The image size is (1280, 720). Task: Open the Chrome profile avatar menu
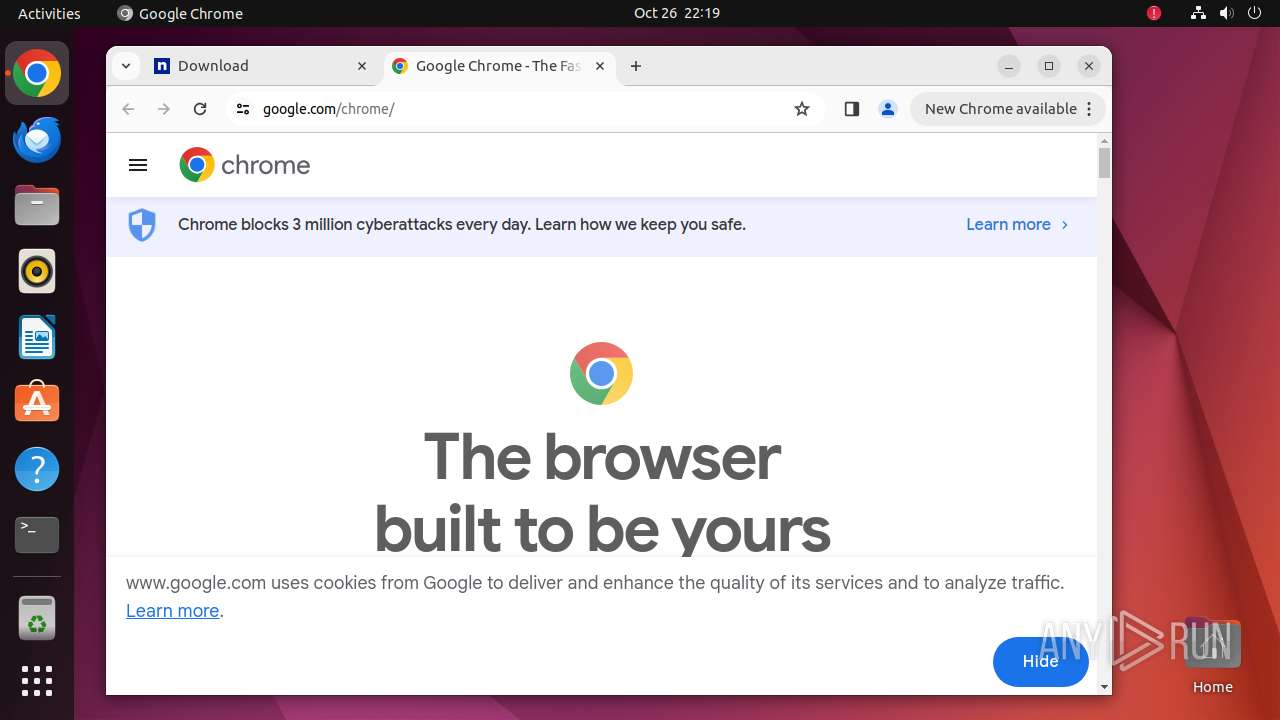pos(888,109)
